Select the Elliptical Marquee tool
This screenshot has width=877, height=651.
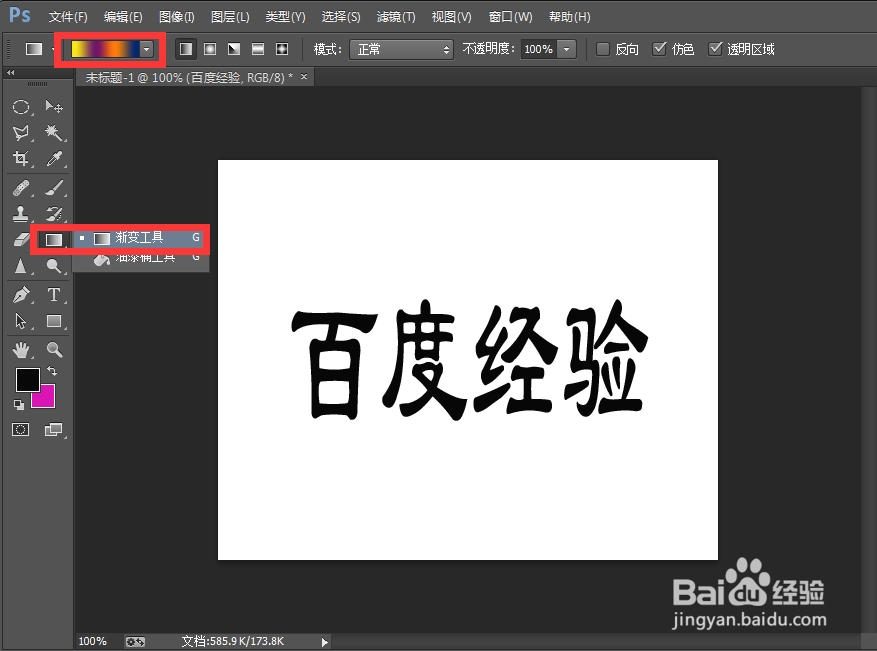[21, 106]
